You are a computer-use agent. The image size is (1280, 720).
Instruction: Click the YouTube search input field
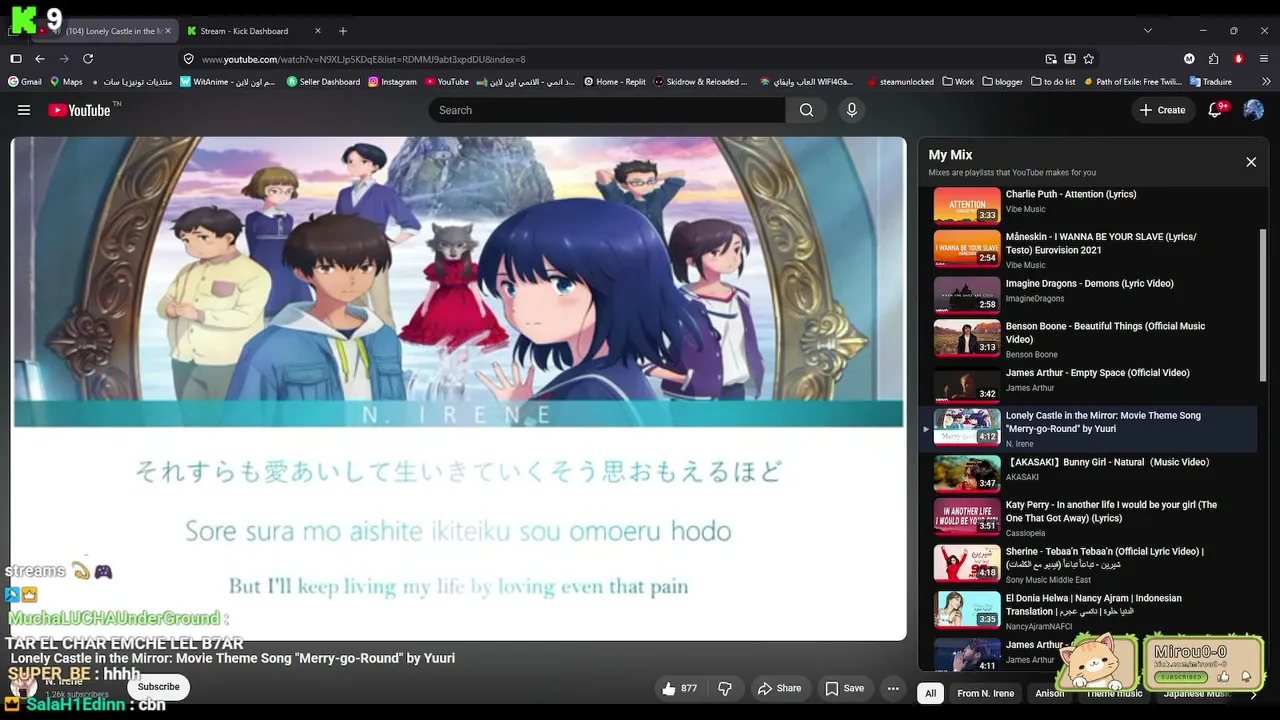pos(607,110)
